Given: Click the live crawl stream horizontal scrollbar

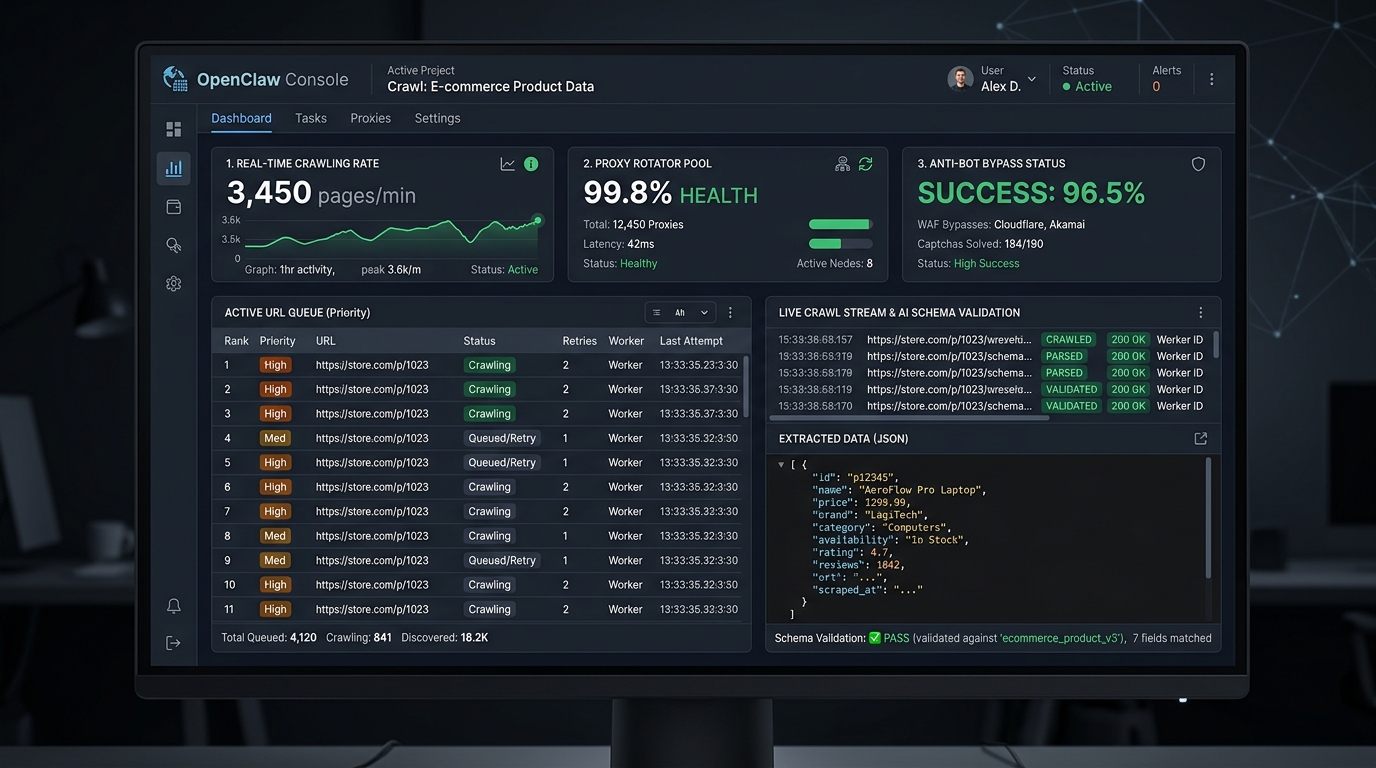Looking at the screenshot, I should (x=909, y=418).
